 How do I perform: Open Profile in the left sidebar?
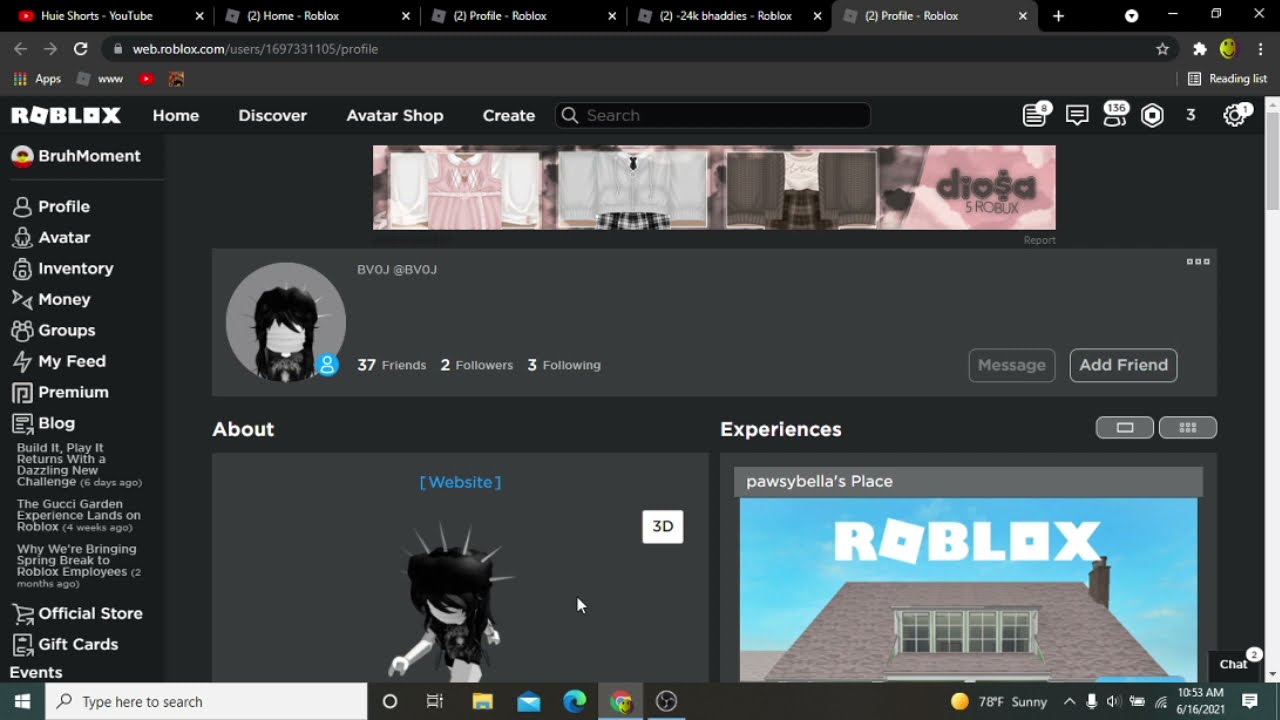(51, 206)
